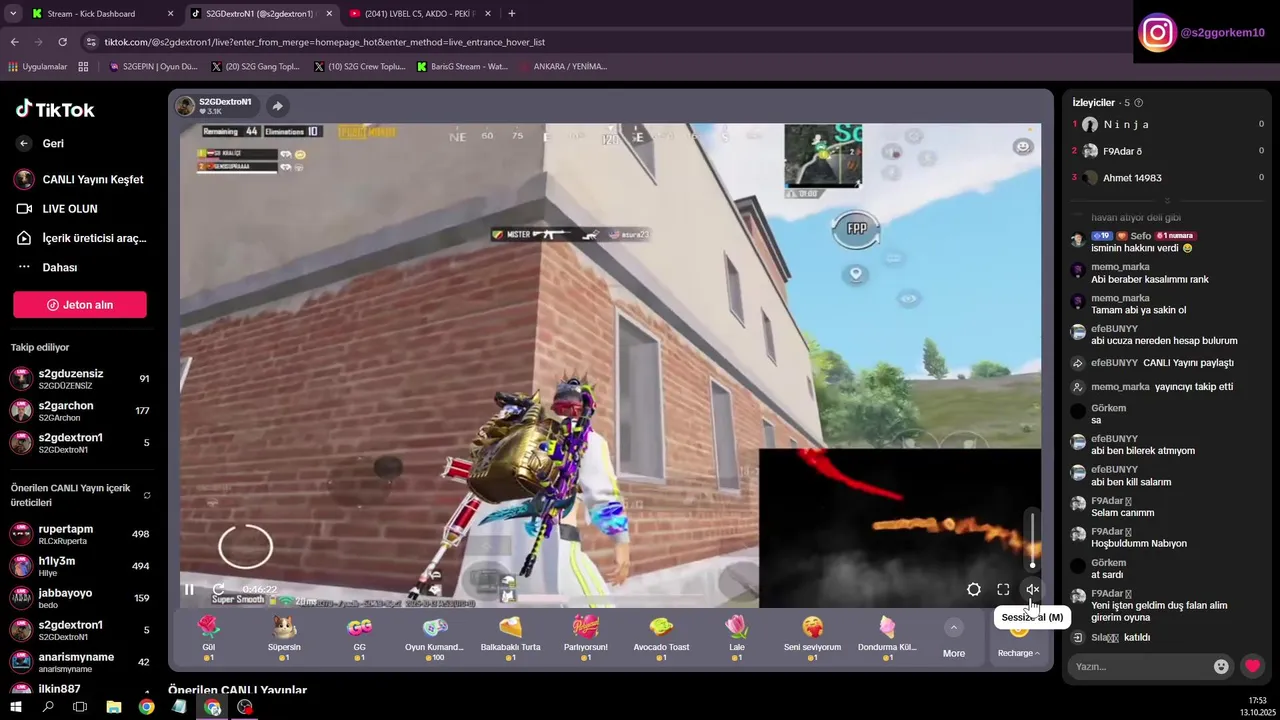Send the Avocado Toast gift
Viewport: 1280px width, 720px height.
point(661,639)
